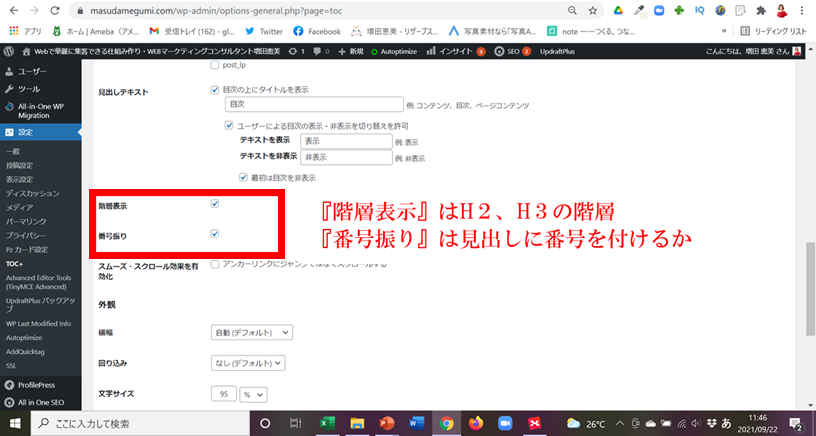Click the bookmark star in address bar

[x=592, y=10]
